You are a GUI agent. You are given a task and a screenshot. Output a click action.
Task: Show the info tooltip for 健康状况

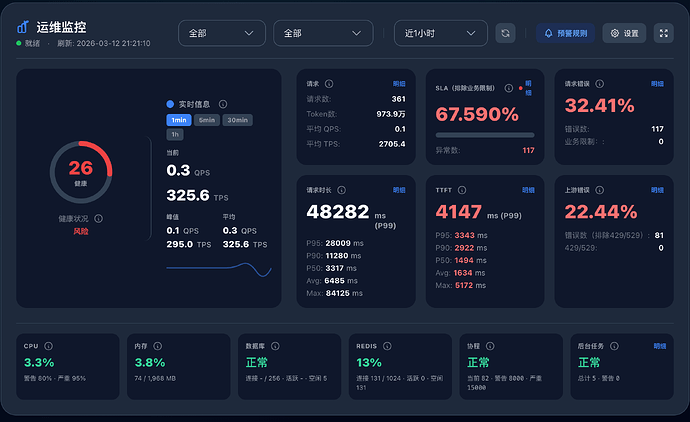point(99,219)
